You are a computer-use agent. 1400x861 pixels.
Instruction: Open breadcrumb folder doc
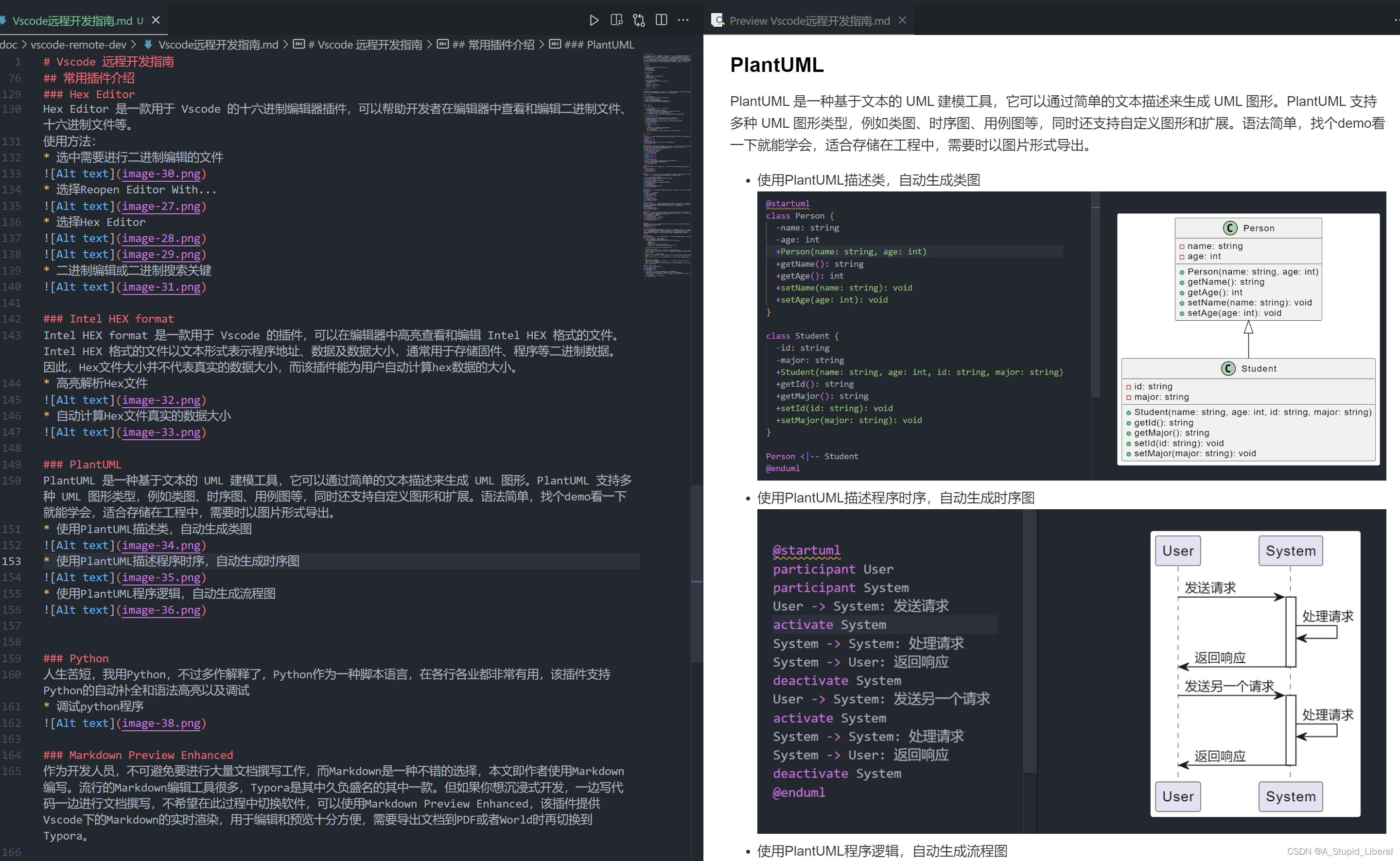pyautogui.click(x=9, y=44)
